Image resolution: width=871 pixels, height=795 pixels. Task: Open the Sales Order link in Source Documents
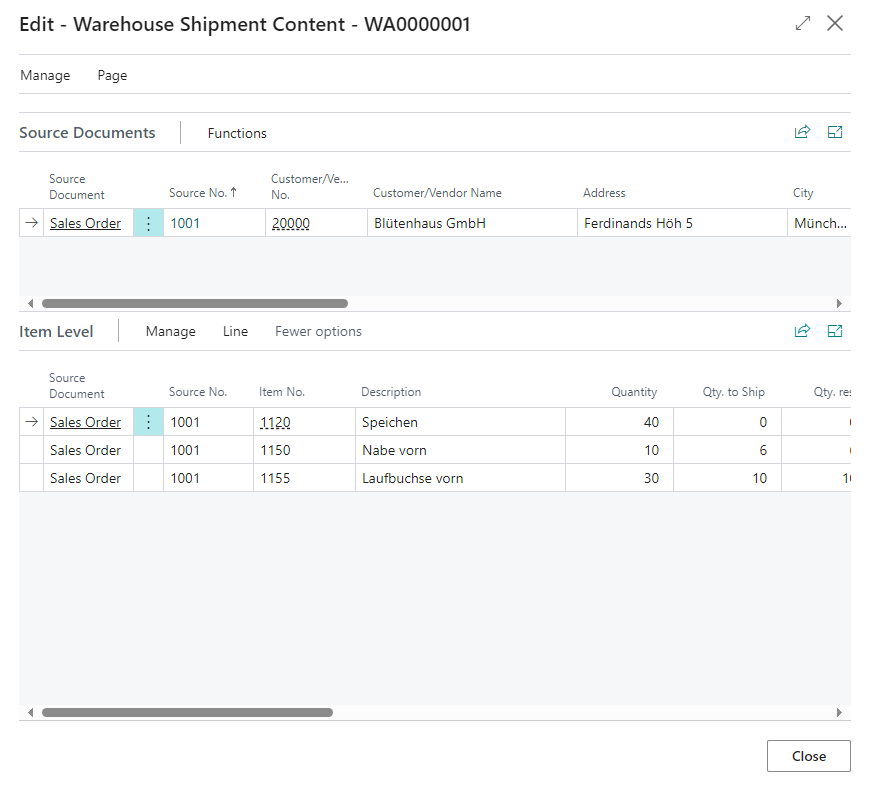[85, 223]
